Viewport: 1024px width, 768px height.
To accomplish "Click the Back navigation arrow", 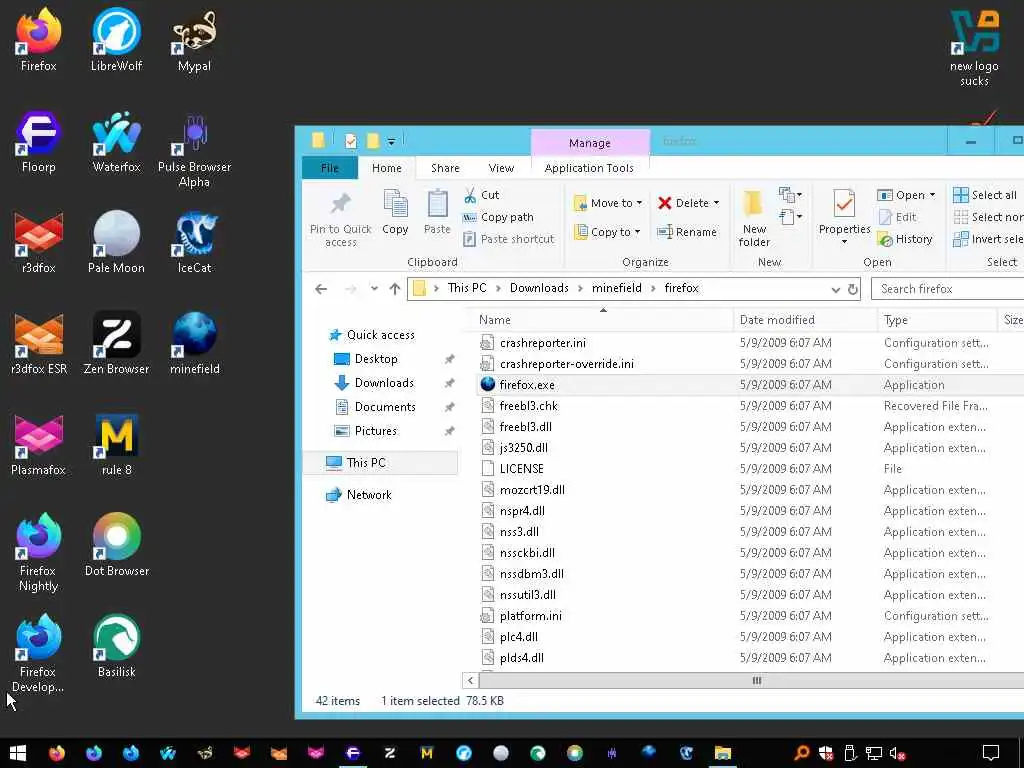I will pos(321,289).
